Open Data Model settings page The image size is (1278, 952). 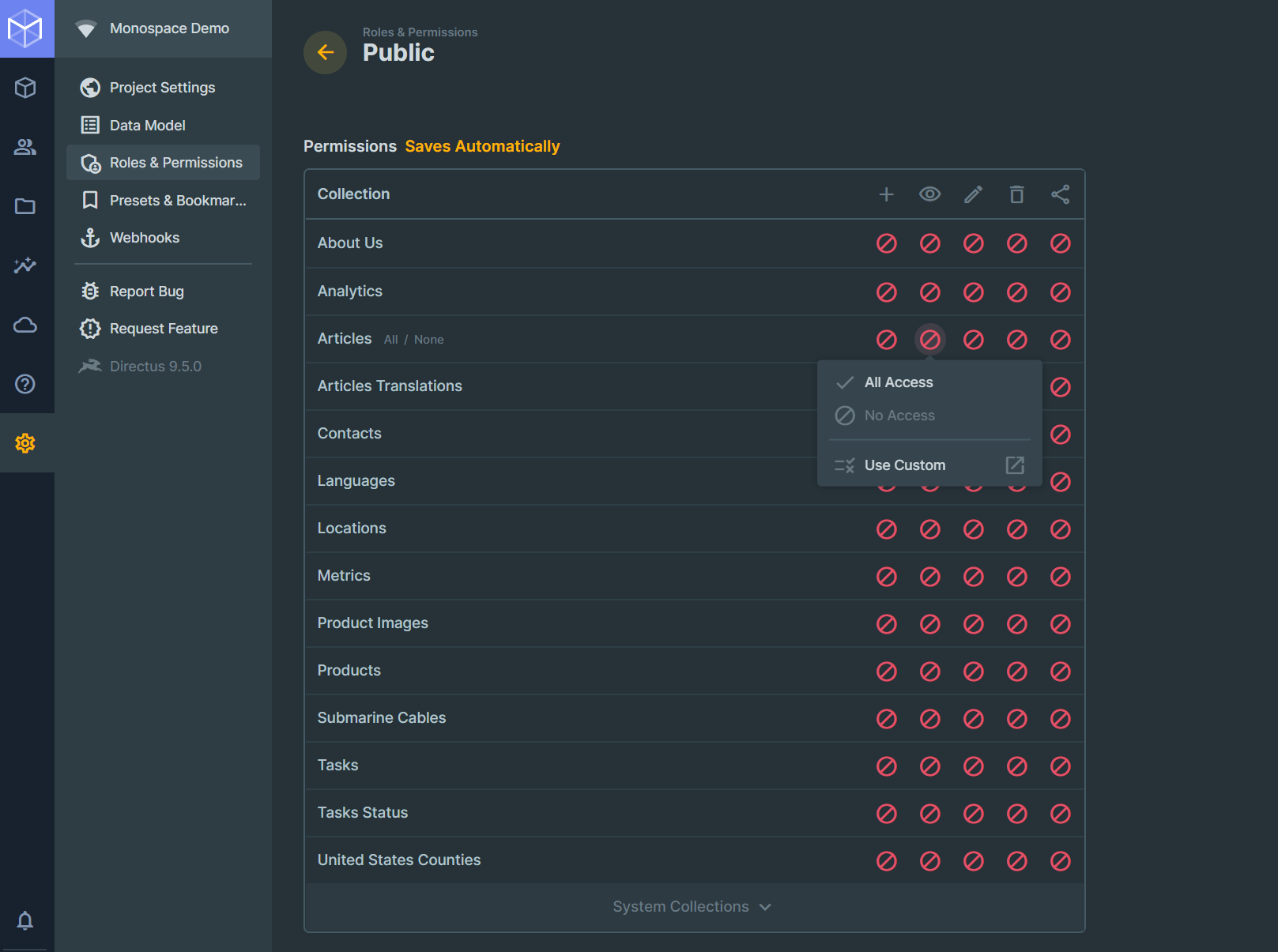[x=148, y=125]
